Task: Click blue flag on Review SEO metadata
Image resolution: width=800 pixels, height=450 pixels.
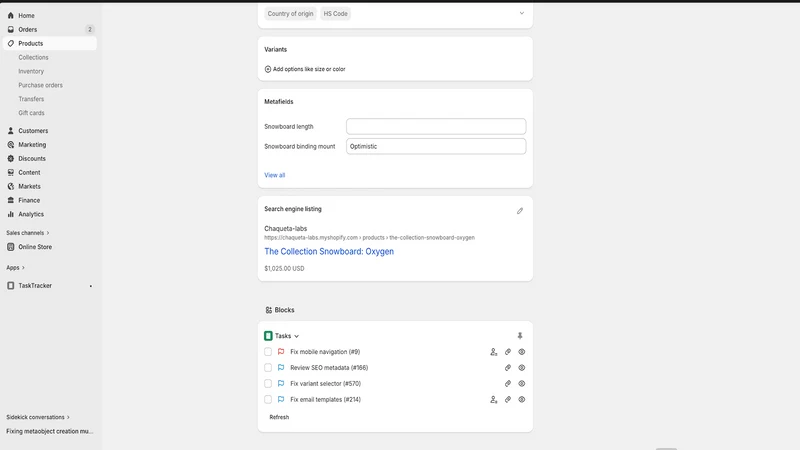Action: (x=281, y=367)
